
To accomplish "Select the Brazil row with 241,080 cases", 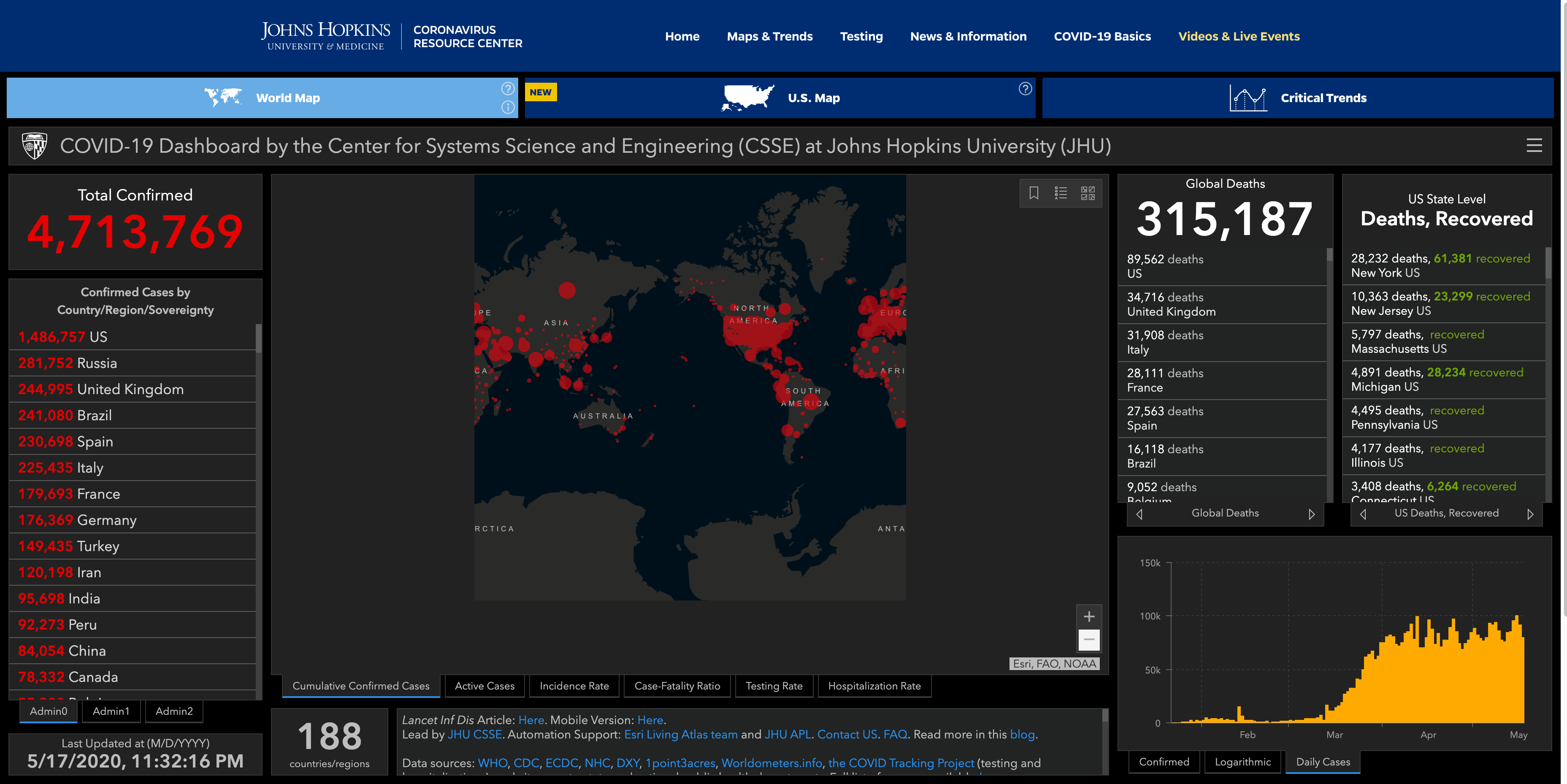I will pos(132,415).
